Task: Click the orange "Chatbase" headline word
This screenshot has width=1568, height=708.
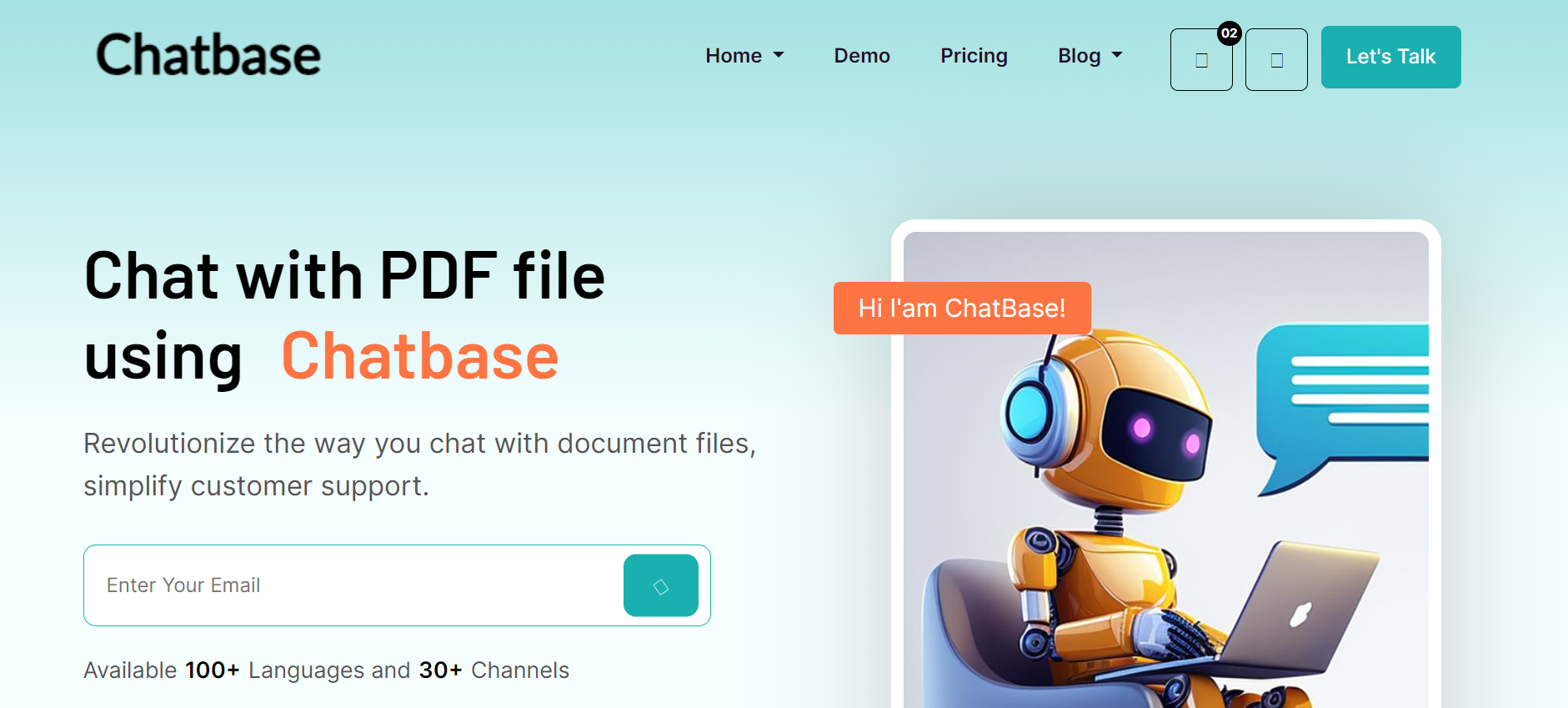Action: point(420,356)
